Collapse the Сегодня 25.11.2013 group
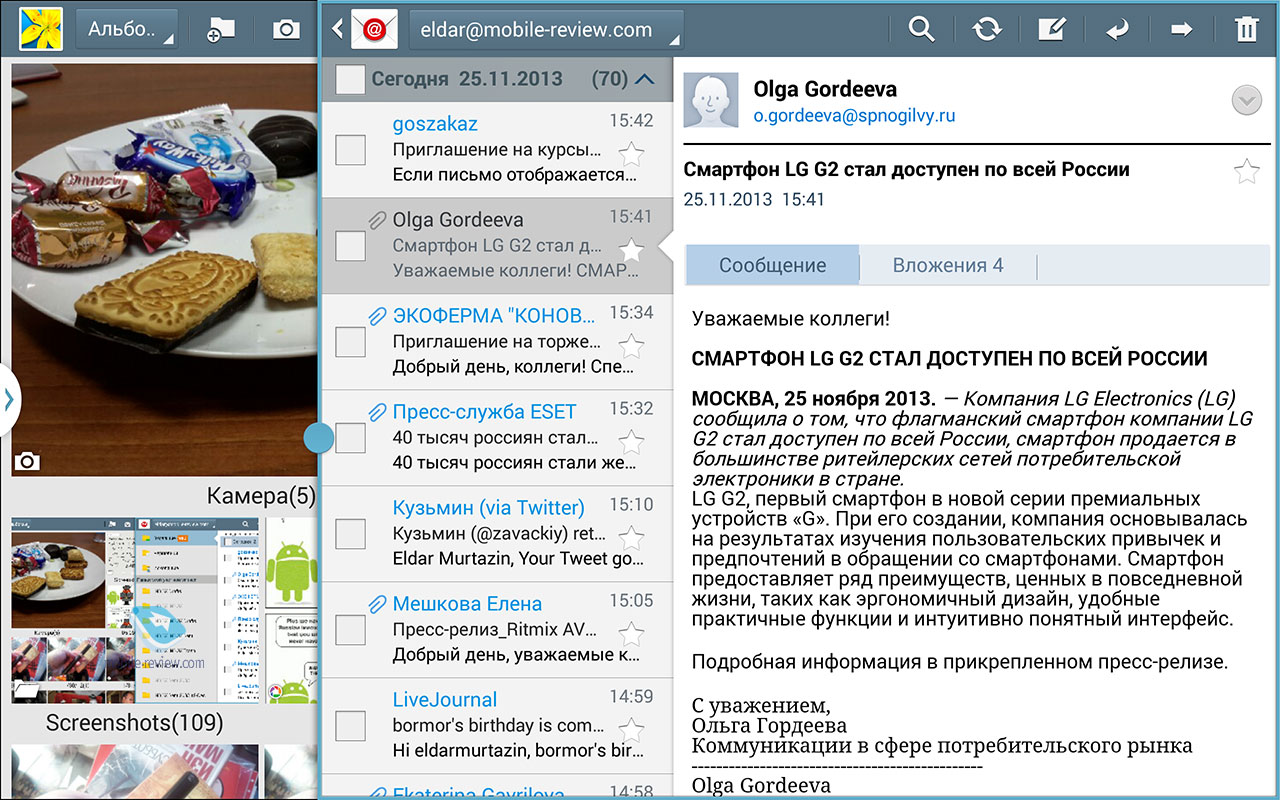The image size is (1280, 800). point(645,78)
